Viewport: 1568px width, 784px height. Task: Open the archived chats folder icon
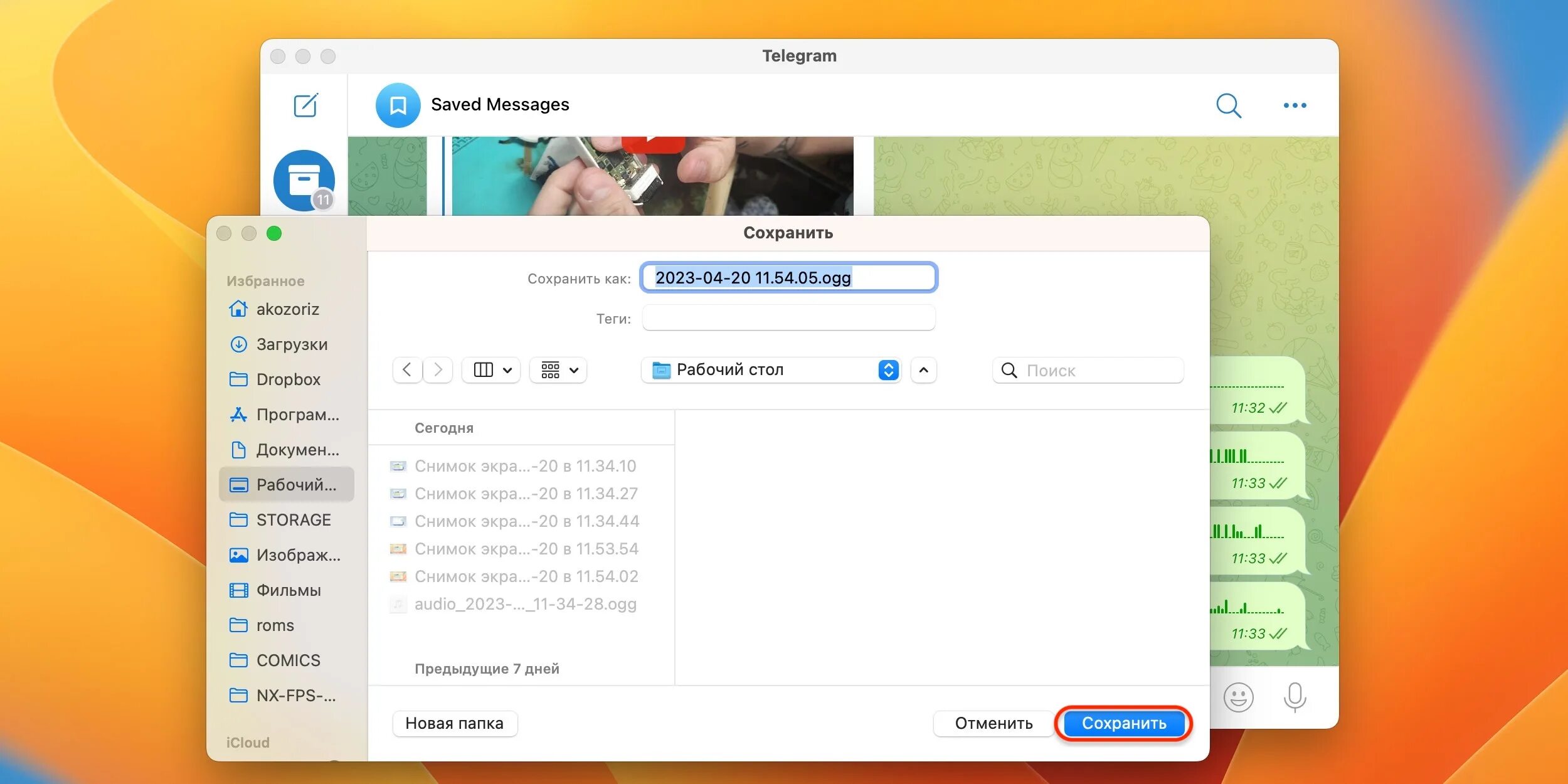(304, 180)
